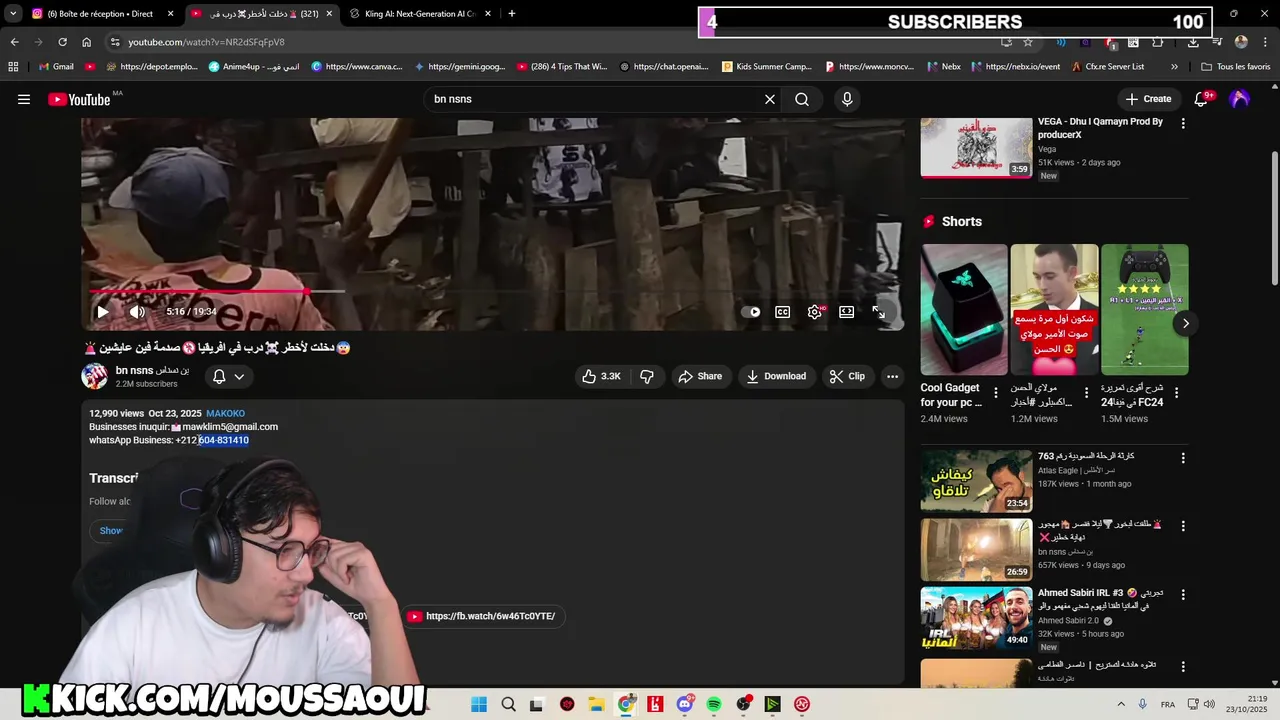Screen dimensions: 1280x720
Task: Open the bn nsns channel avatar
Action: [x=94, y=376]
